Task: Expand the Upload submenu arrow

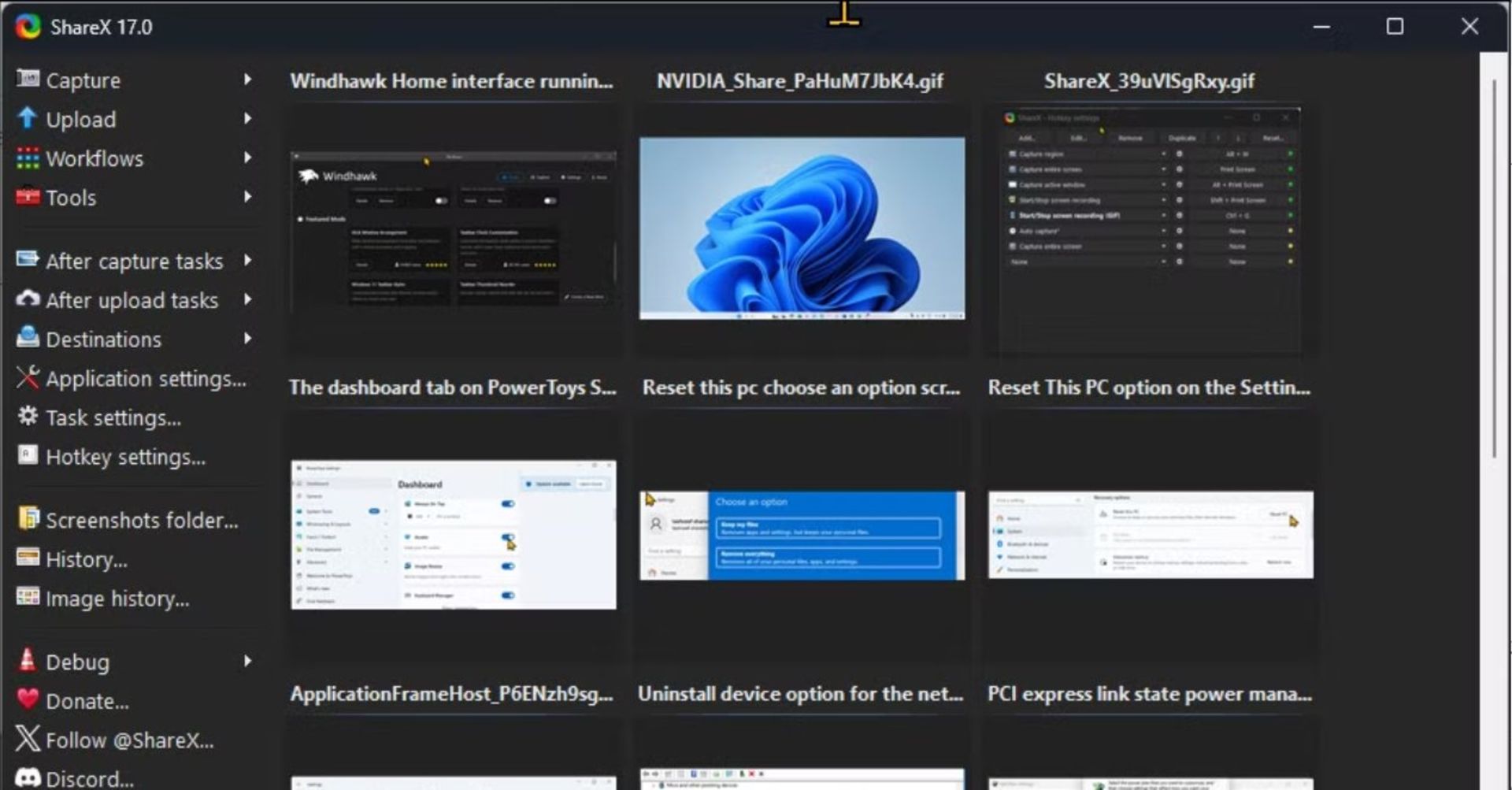Action: tap(247, 119)
